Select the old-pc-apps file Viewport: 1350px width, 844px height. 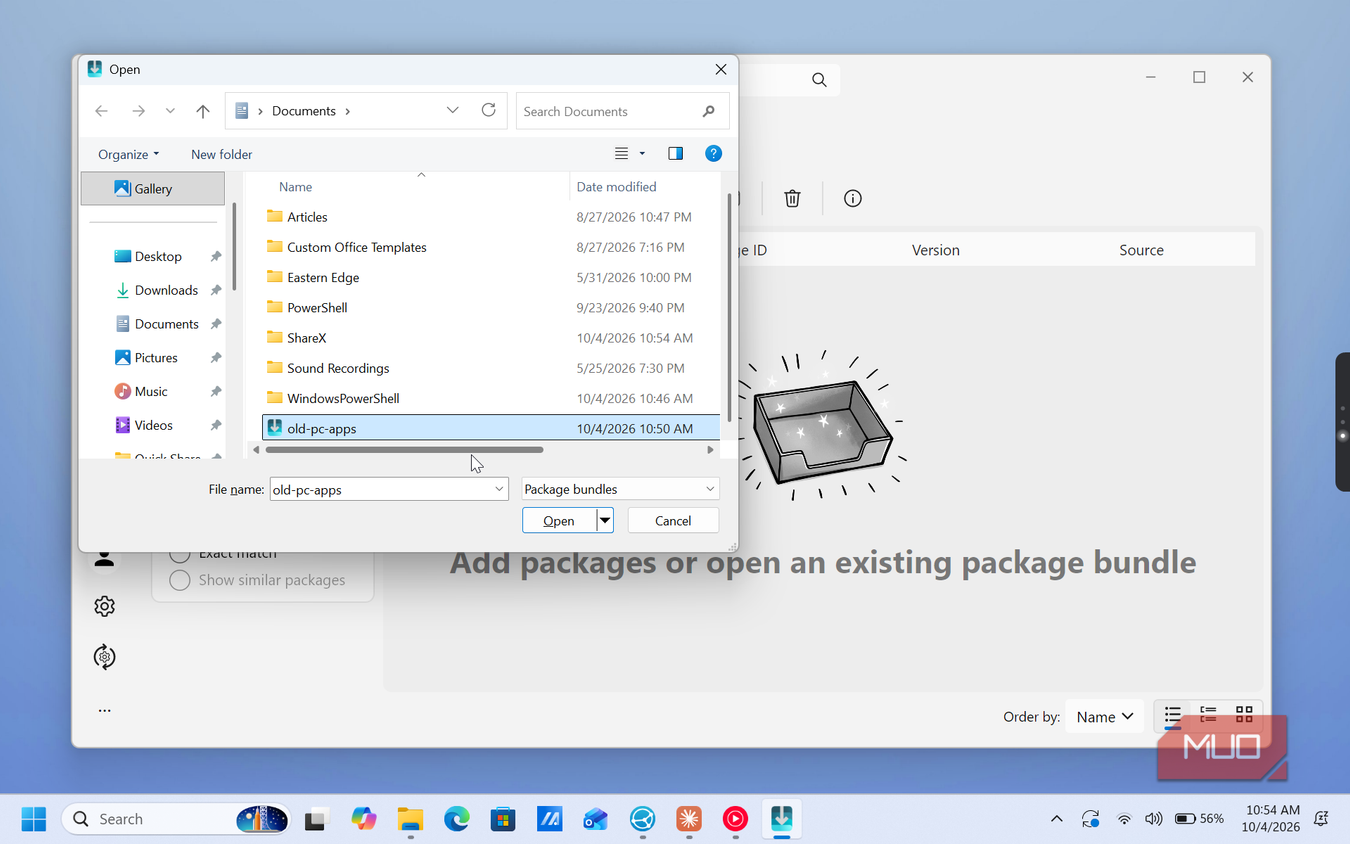(491, 428)
